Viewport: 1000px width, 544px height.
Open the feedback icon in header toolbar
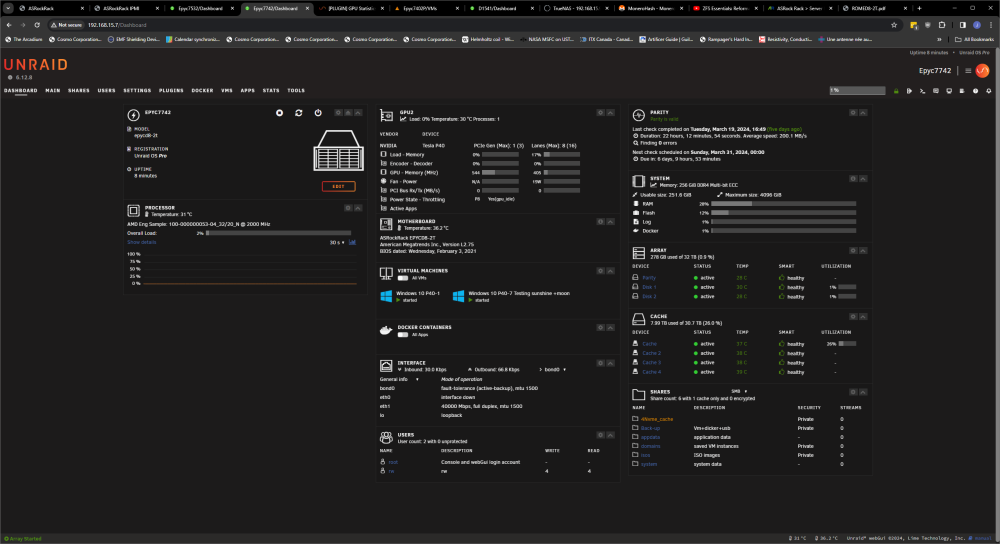coord(936,91)
